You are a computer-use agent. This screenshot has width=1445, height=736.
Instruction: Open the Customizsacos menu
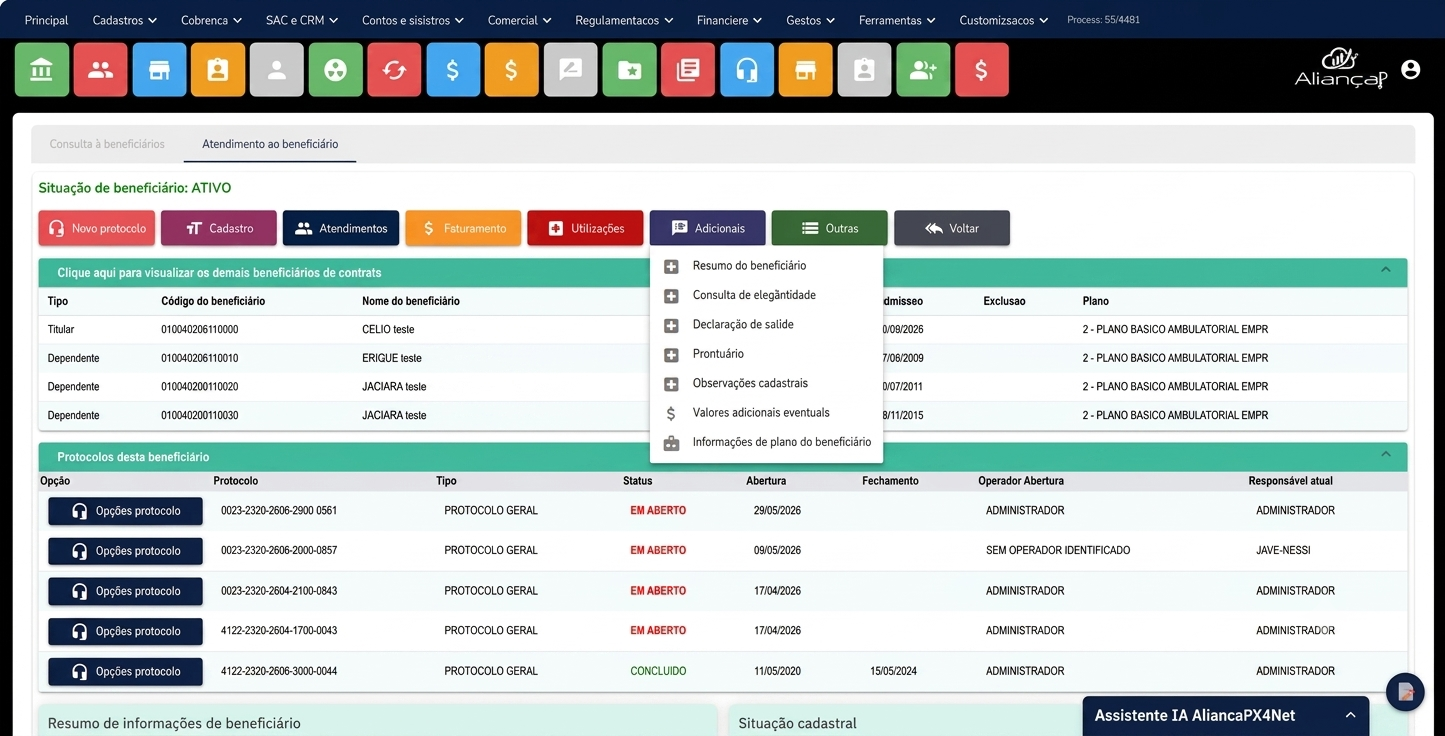pos(1004,20)
